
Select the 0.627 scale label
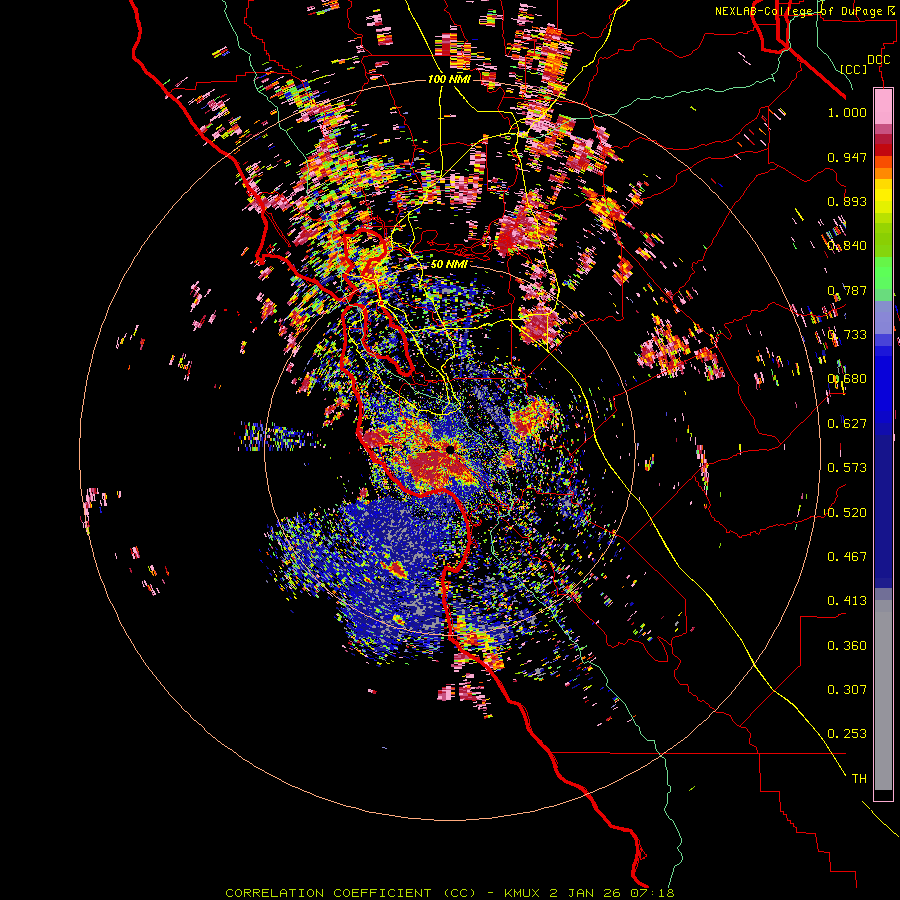pos(847,424)
